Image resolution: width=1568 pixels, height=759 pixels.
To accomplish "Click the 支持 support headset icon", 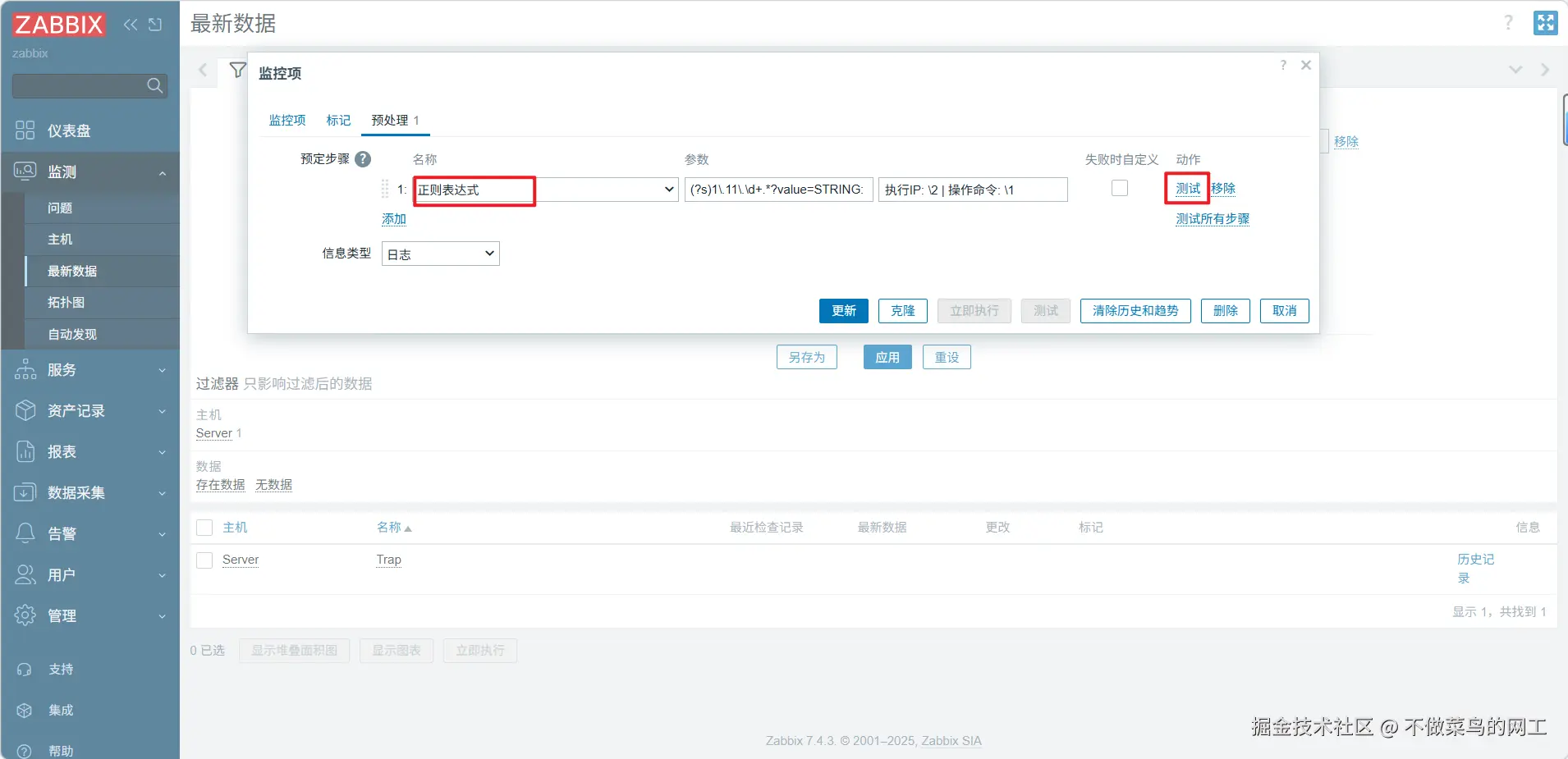I will 25,670.
